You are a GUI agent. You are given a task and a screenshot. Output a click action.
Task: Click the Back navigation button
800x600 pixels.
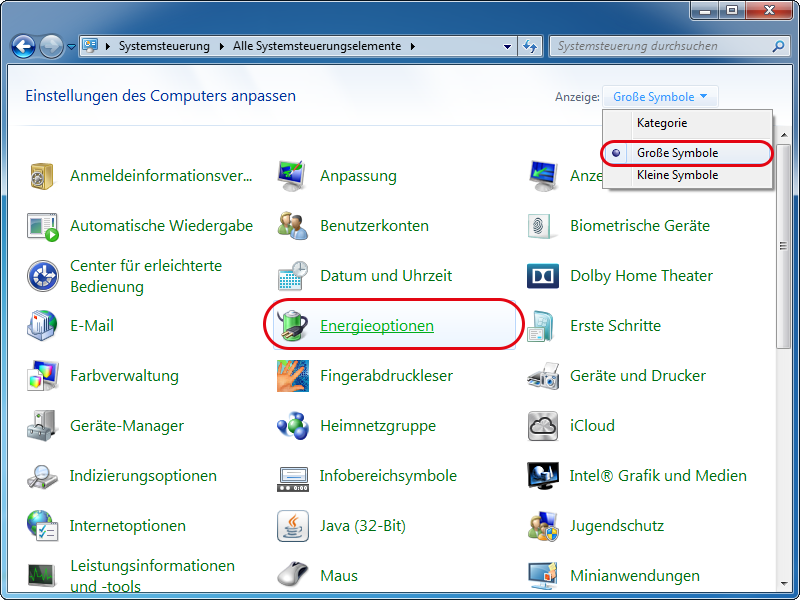[22, 46]
